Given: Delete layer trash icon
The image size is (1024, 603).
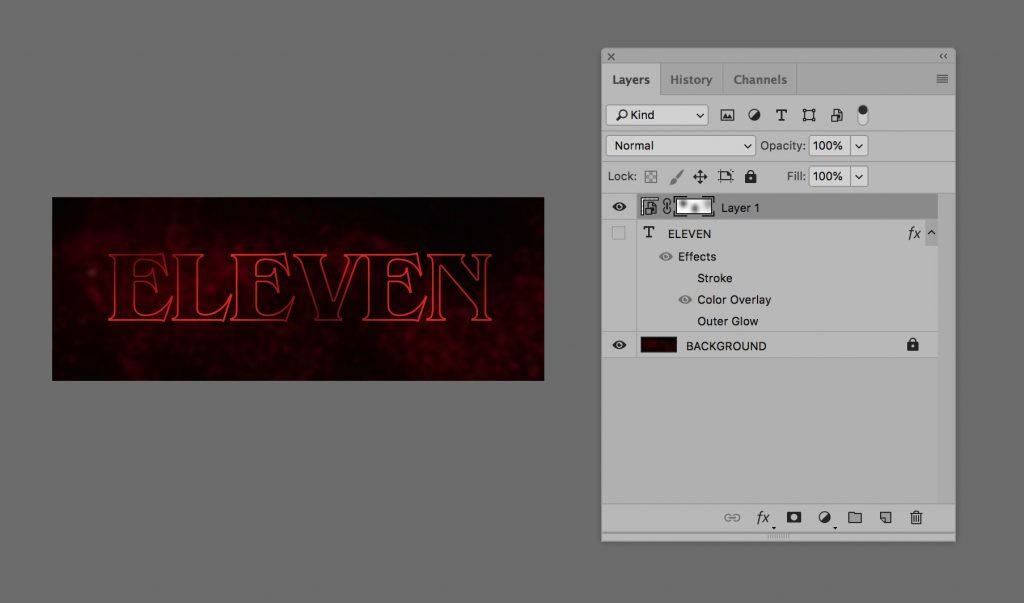Looking at the screenshot, I should point(916,517).
